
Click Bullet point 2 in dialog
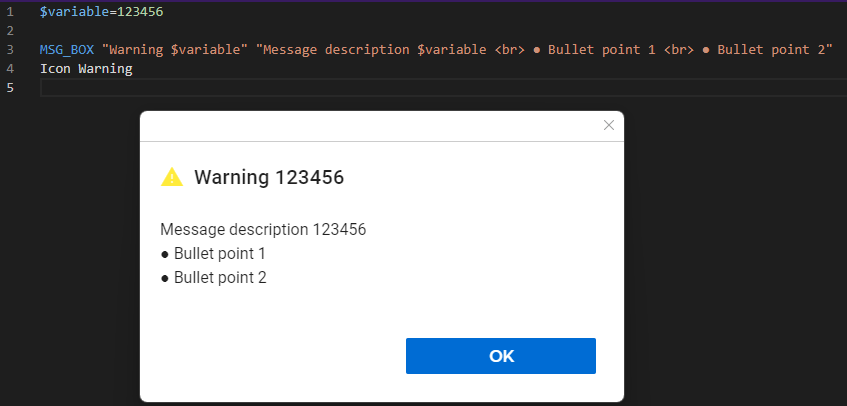(213, 278)
